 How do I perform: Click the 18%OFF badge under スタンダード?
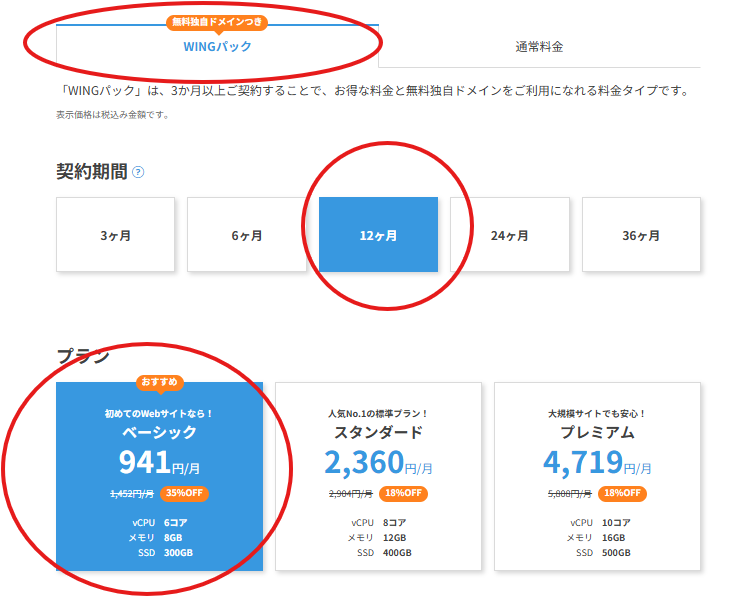403,493
